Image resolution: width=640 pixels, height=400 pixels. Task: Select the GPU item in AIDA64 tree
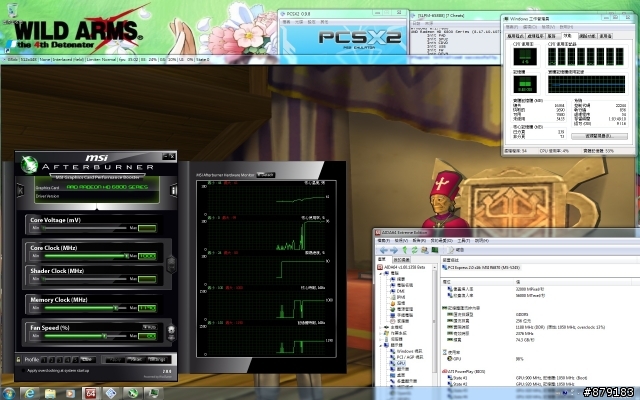point(398,363)
